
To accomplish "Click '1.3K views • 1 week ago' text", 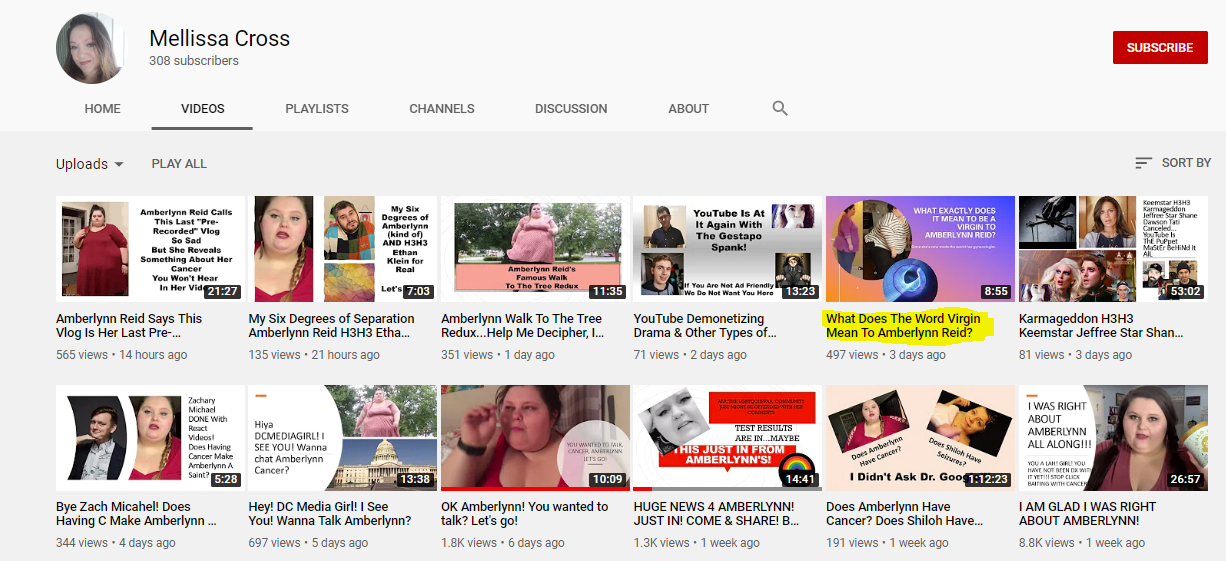I will (x=697, y=543).
